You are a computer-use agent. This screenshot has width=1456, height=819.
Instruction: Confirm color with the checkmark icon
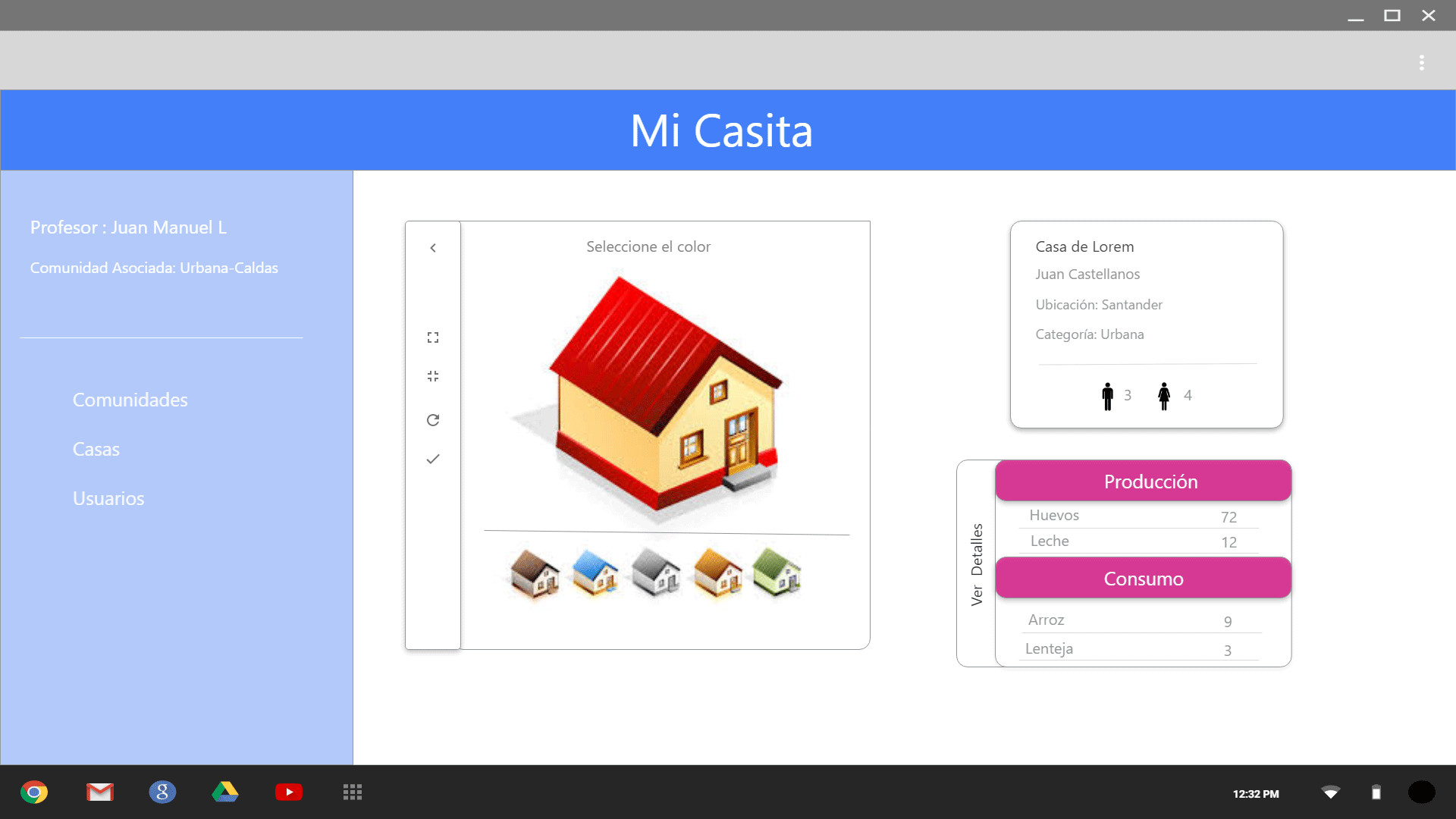click(433, 459)
